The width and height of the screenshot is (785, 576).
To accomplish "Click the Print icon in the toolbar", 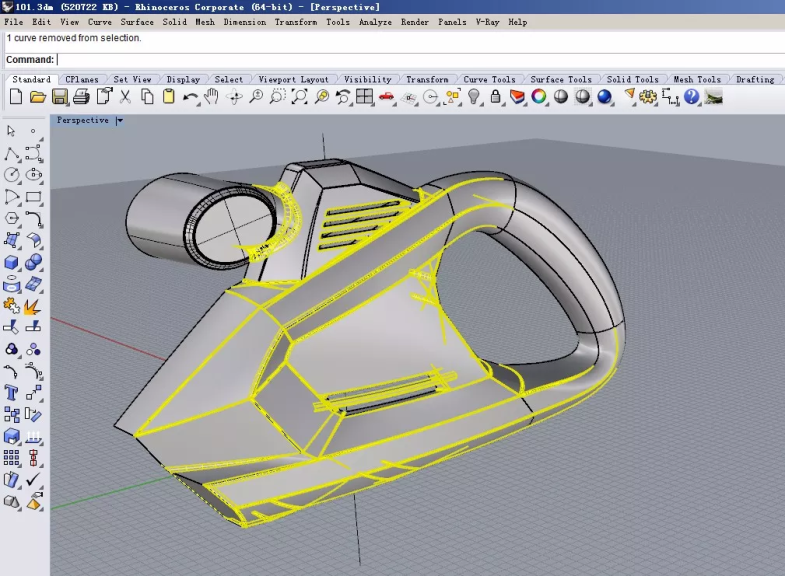I will tap(82, 97).
